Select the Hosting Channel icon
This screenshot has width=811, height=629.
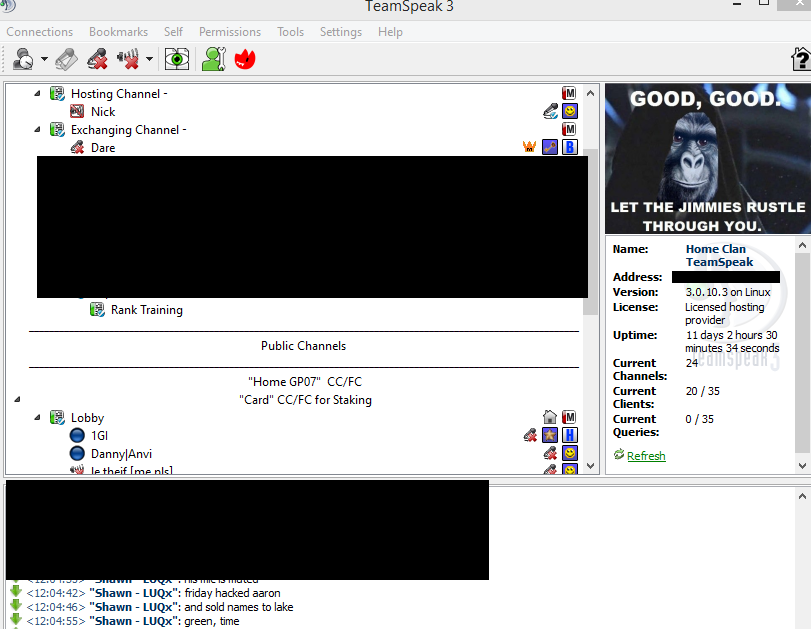click(57, 94)
